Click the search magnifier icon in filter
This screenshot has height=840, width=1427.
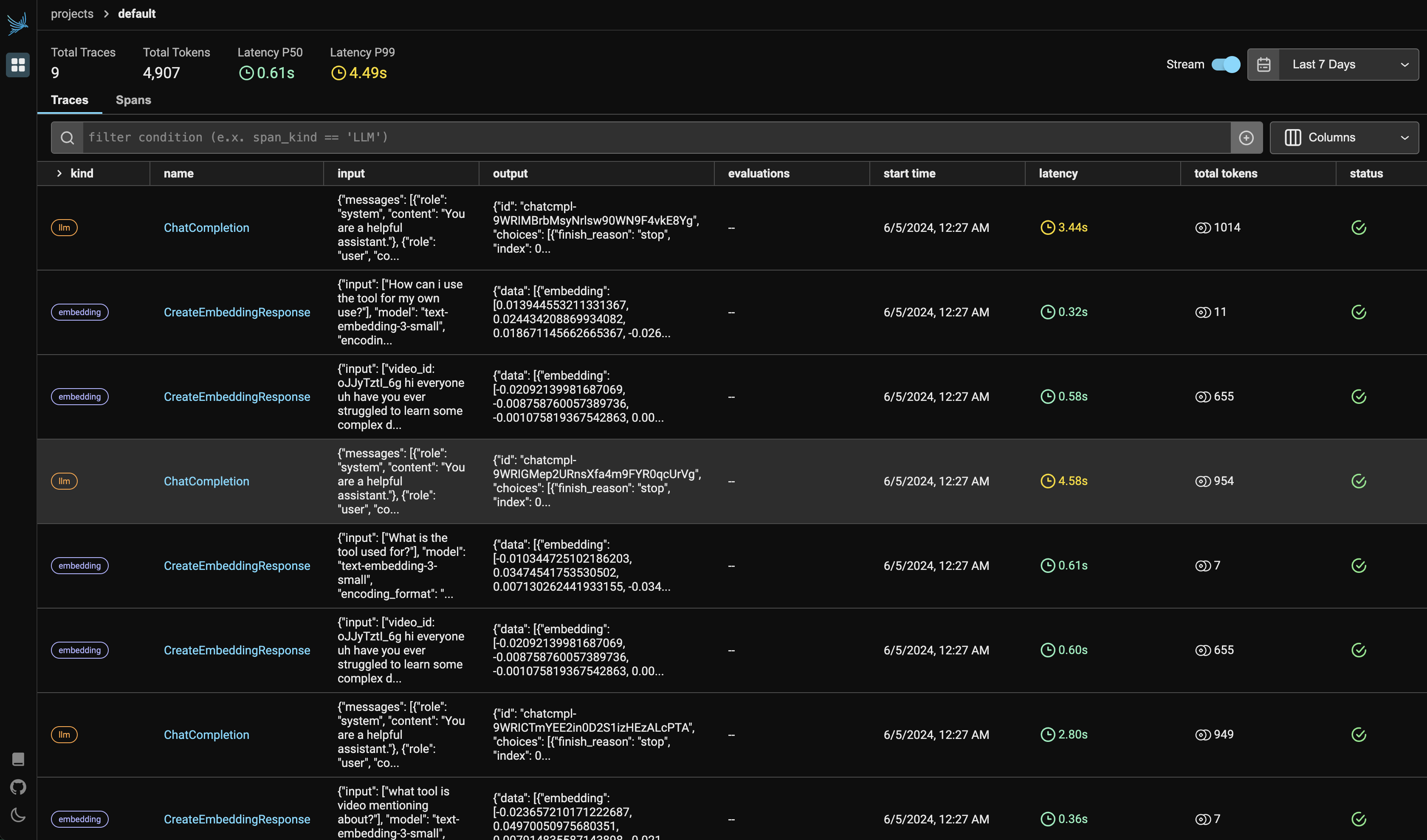click(68, 138)
